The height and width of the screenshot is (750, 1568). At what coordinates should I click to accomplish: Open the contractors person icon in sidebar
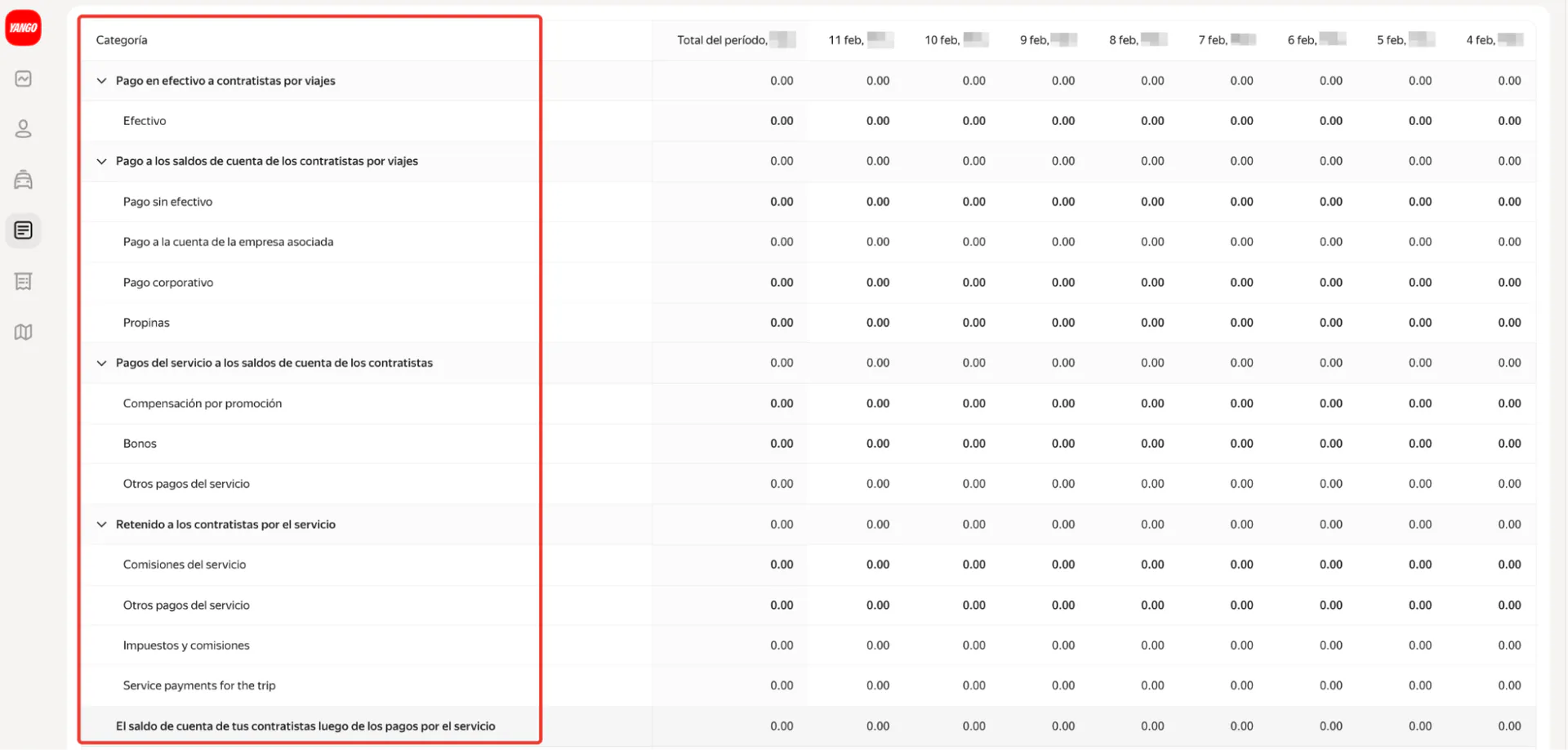[x=23, y=129]
